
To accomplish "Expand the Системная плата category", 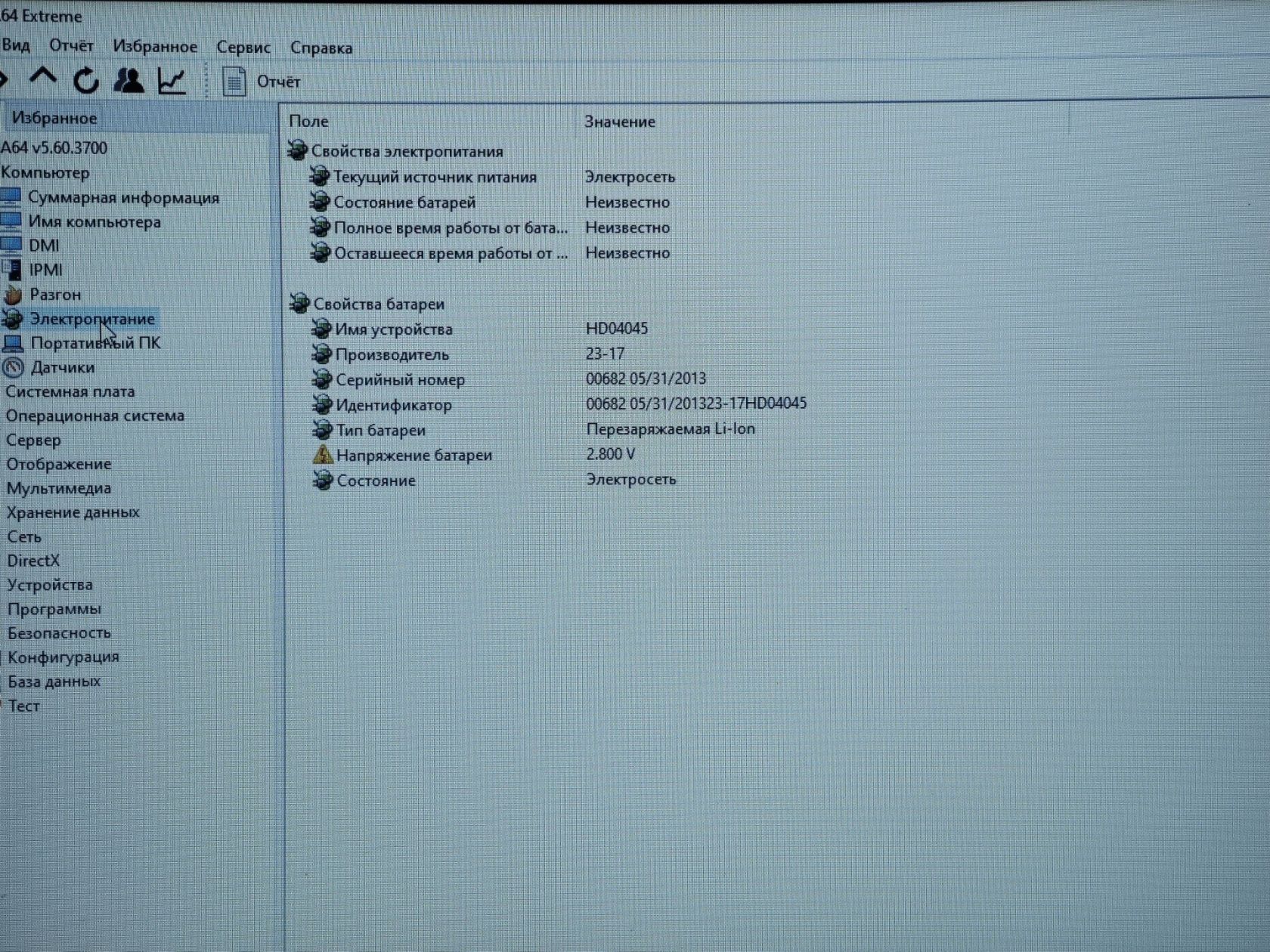I will [70, 391].
